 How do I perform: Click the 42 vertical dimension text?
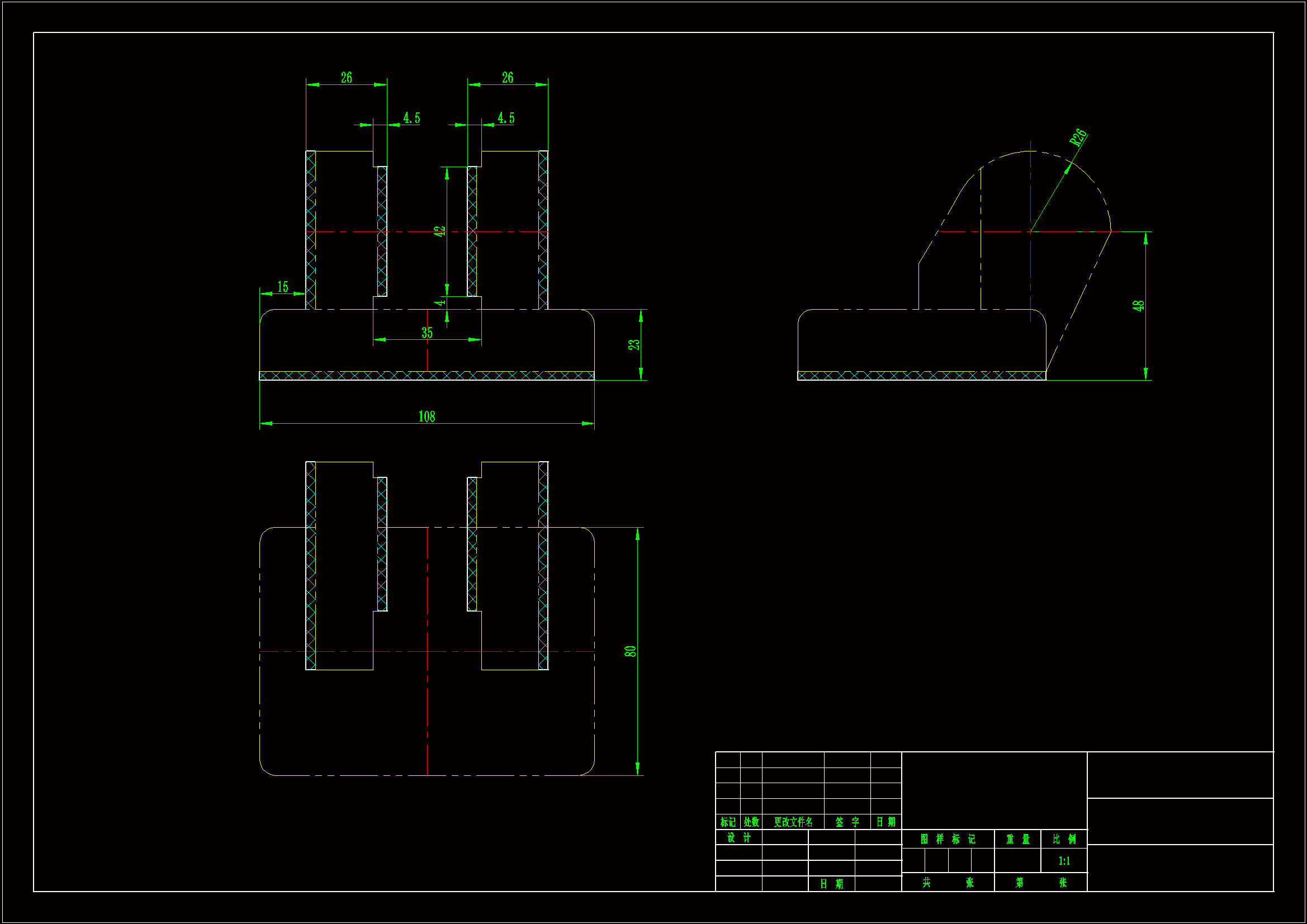pyautogui.click(x=439, y=231)
